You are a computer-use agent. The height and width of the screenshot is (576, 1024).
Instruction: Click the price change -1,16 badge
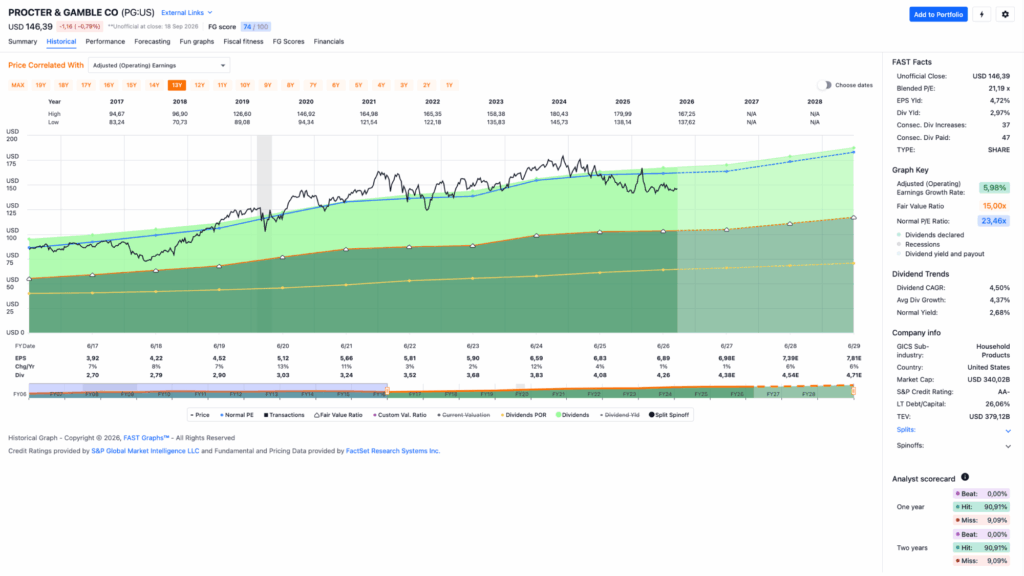click(x=79, y=27)
